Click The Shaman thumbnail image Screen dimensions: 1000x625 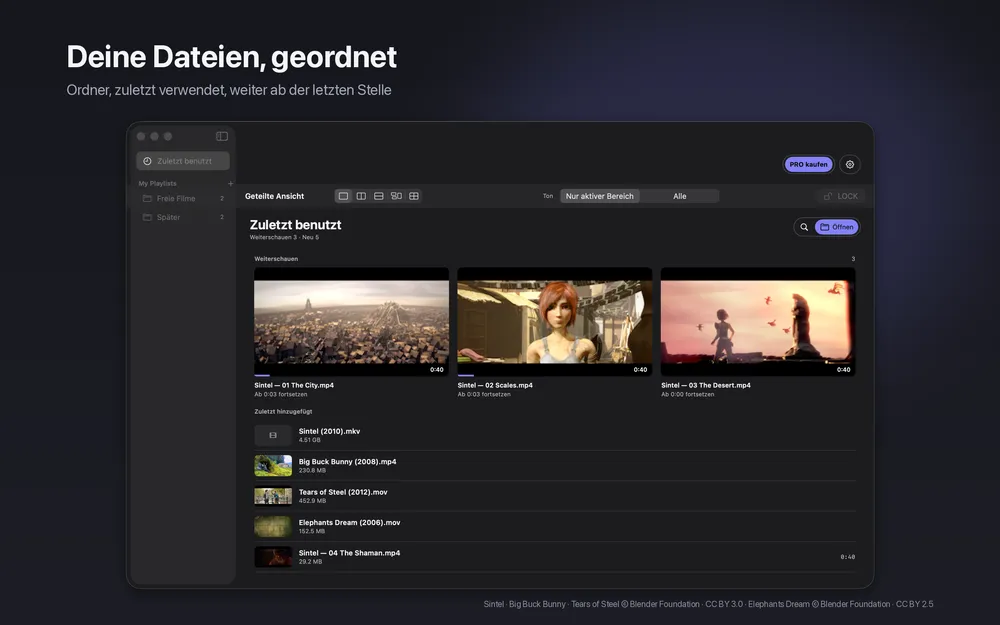pyautogui.click(x=273, y=557)
